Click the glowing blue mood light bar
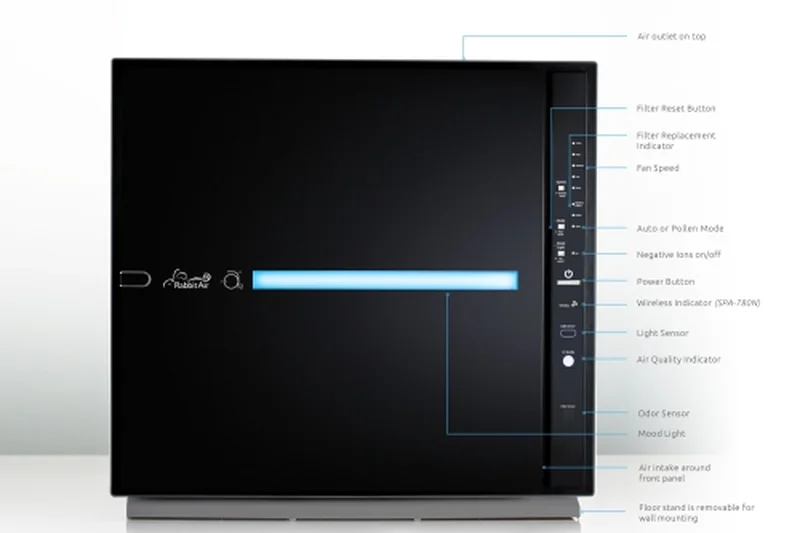This screenshot has height=533, width=800. (385, 280)
